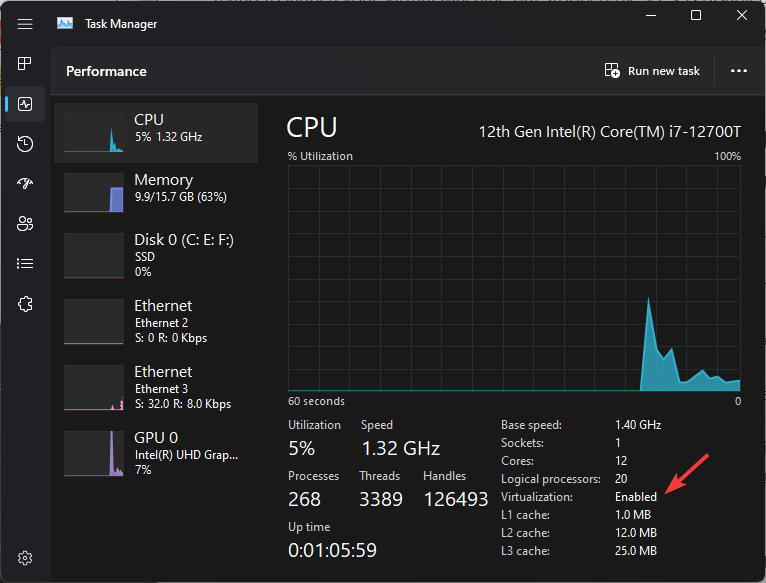
Task: Click the Disk 0 mini graph thumbnail
Action: [94, 256]
